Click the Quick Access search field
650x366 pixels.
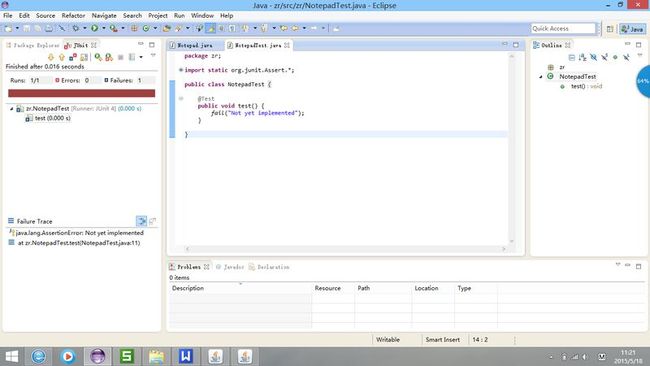[563, 28]
